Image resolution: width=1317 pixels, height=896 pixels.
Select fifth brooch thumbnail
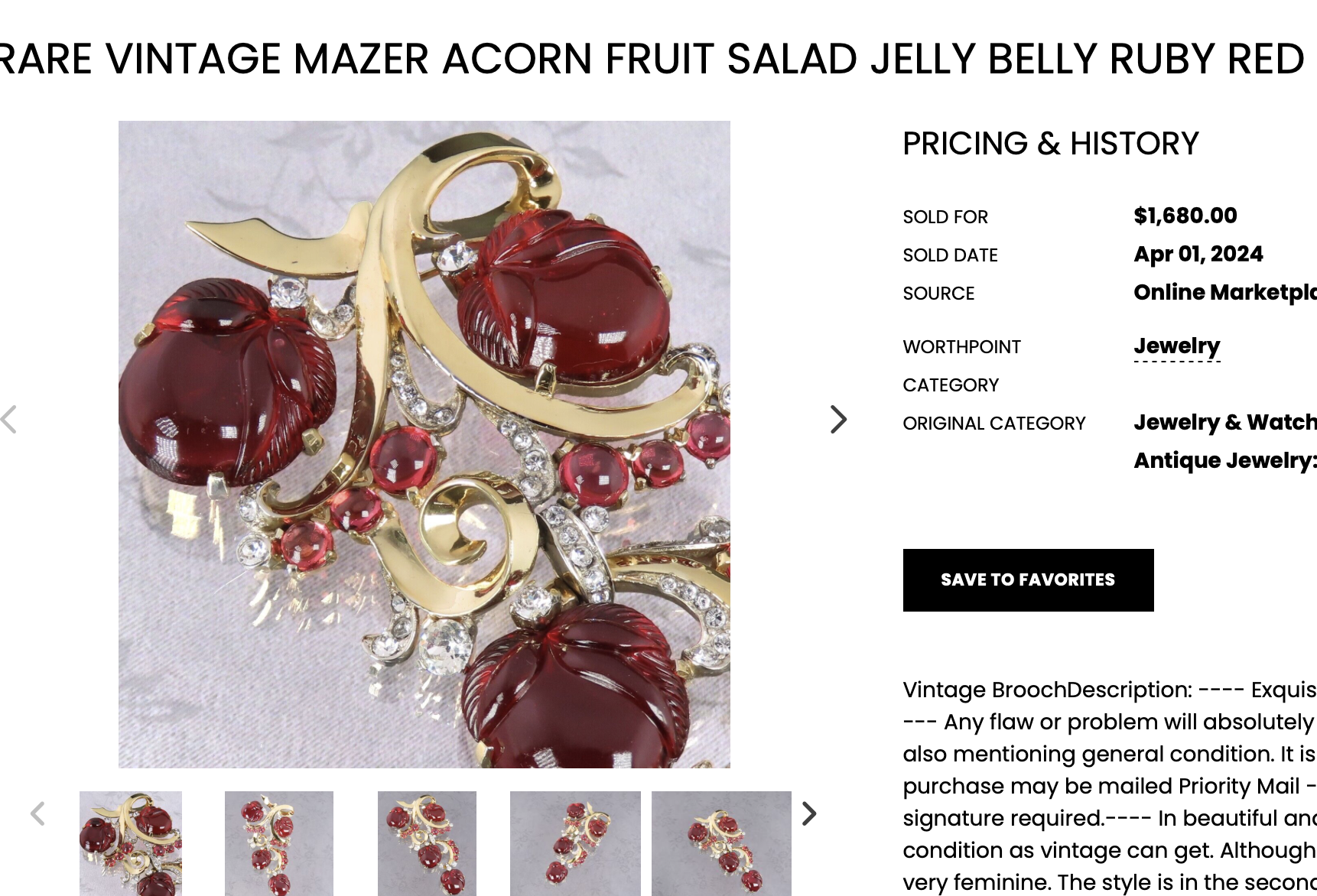point(721,843)
